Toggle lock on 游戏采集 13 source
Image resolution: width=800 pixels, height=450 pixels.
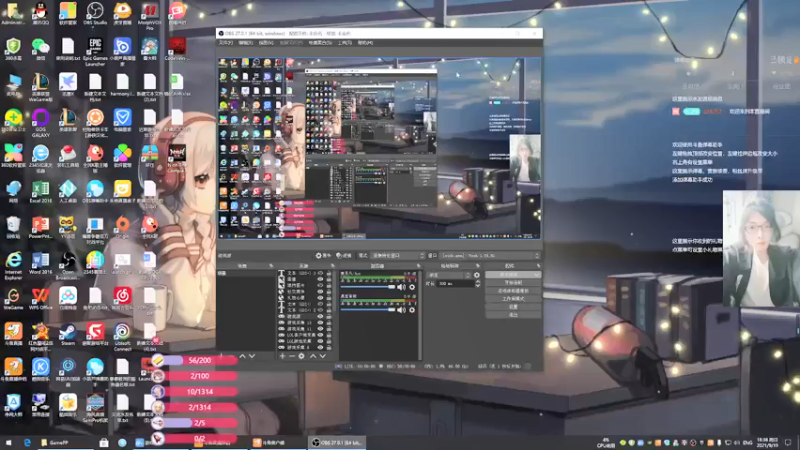(329, 322)
